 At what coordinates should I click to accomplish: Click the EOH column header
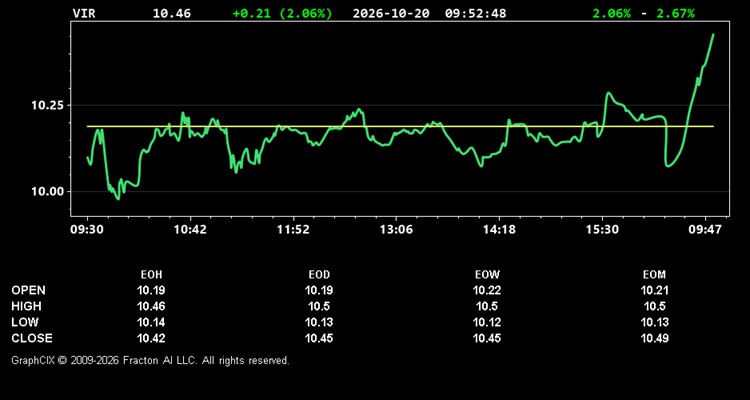(151, 275)
